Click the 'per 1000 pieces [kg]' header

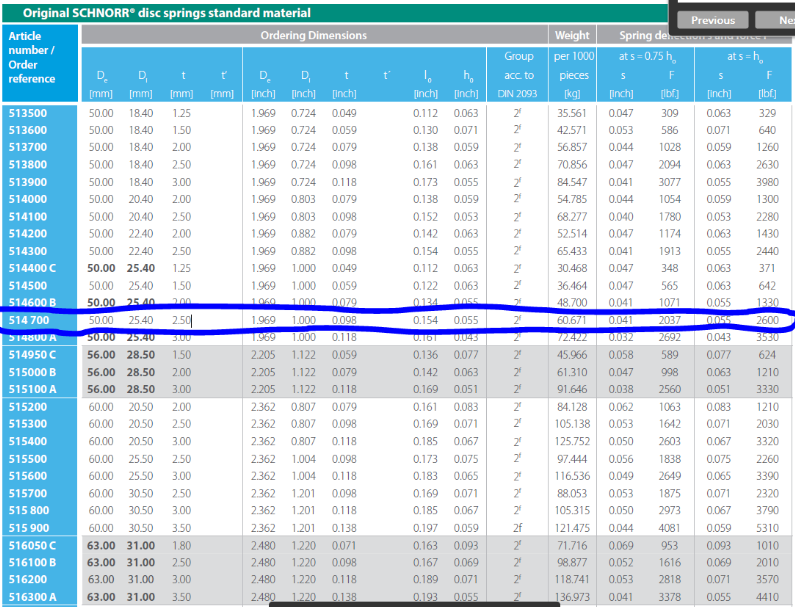(573, 75)
